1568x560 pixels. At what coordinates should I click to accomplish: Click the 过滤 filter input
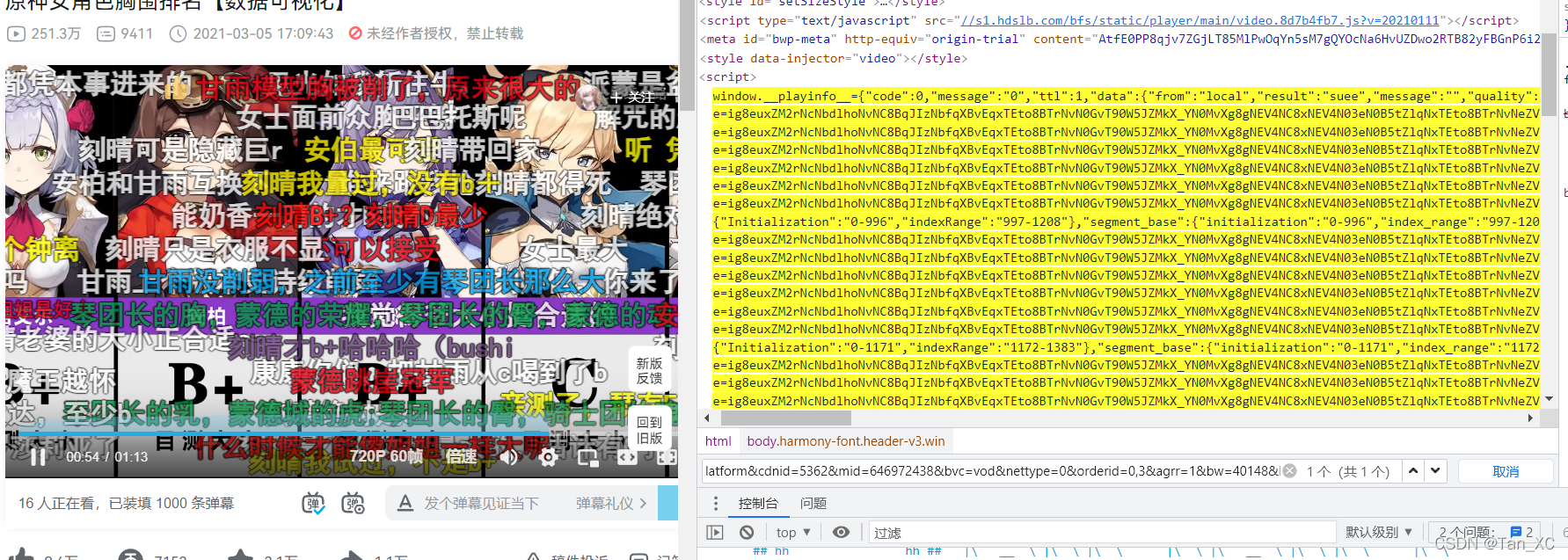click(x=1102, y=533)
